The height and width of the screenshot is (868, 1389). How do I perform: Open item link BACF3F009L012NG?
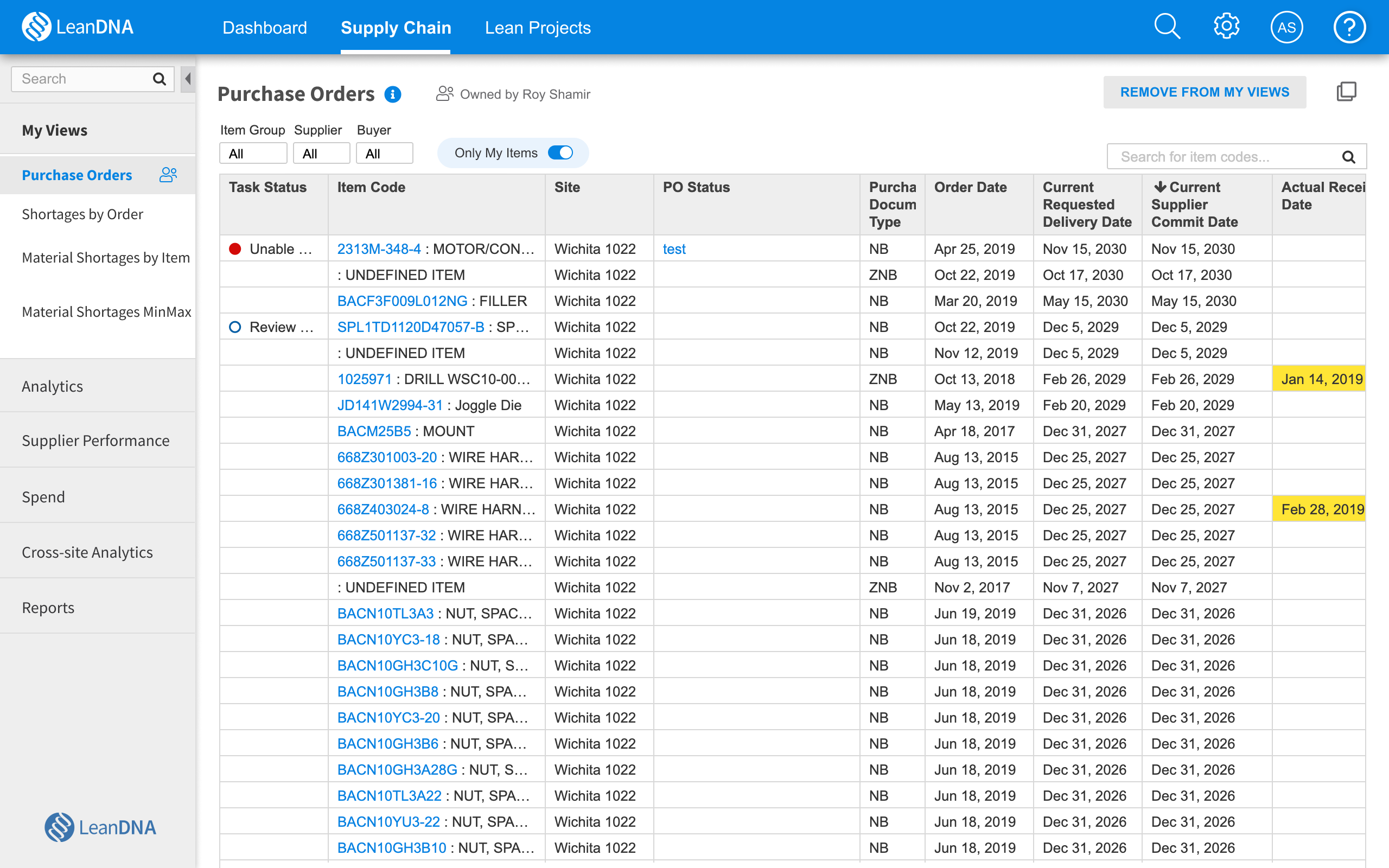point(403,301)
